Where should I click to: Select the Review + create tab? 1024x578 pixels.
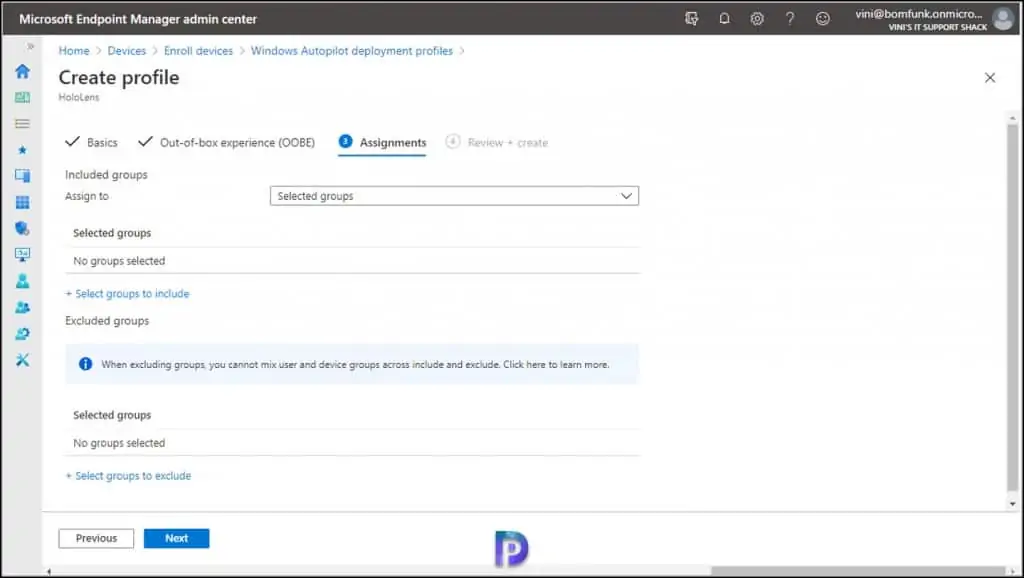[496, 142]
